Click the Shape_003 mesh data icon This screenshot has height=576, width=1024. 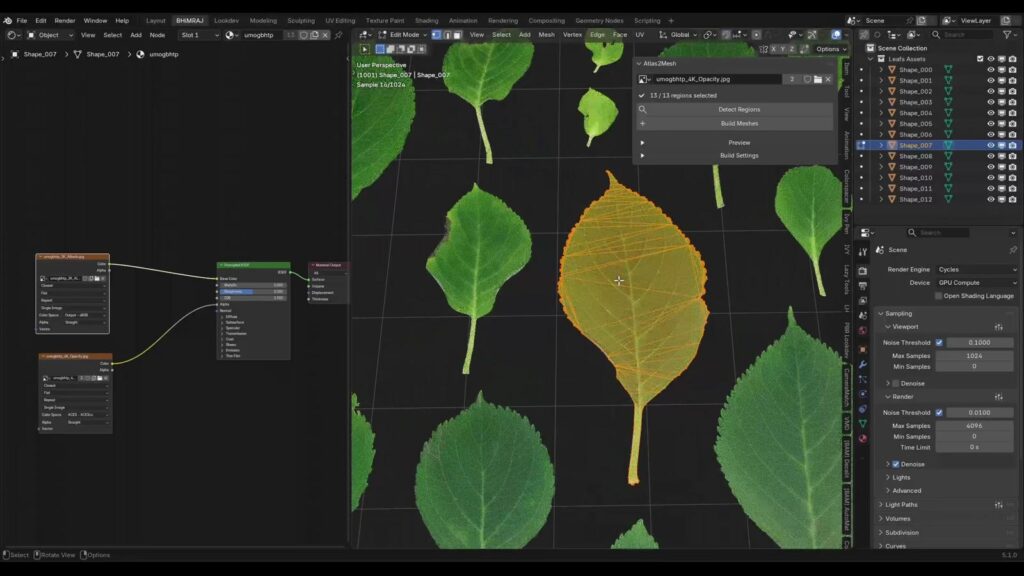point(948,102)
